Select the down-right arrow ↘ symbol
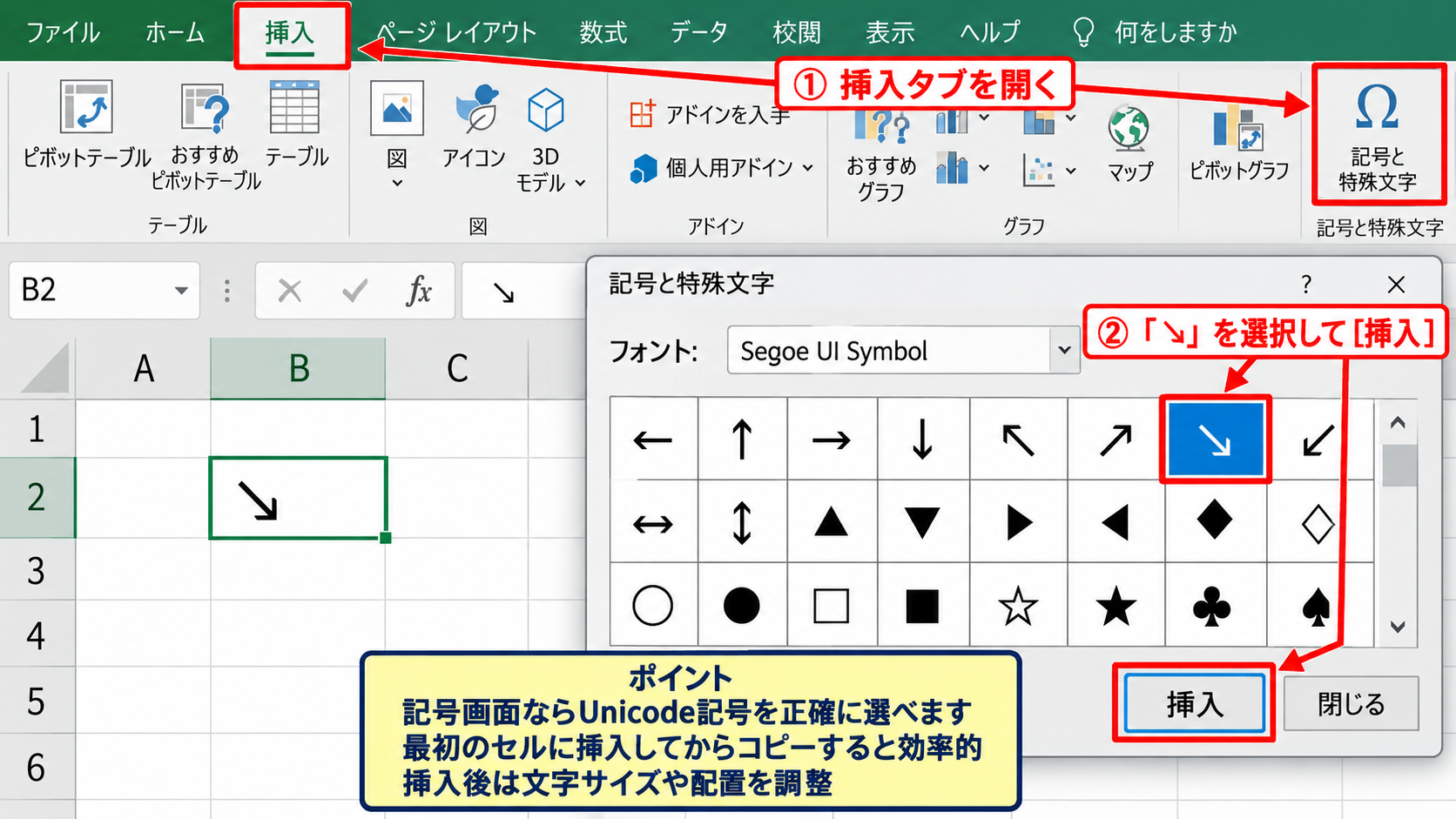 [1215, 440]
